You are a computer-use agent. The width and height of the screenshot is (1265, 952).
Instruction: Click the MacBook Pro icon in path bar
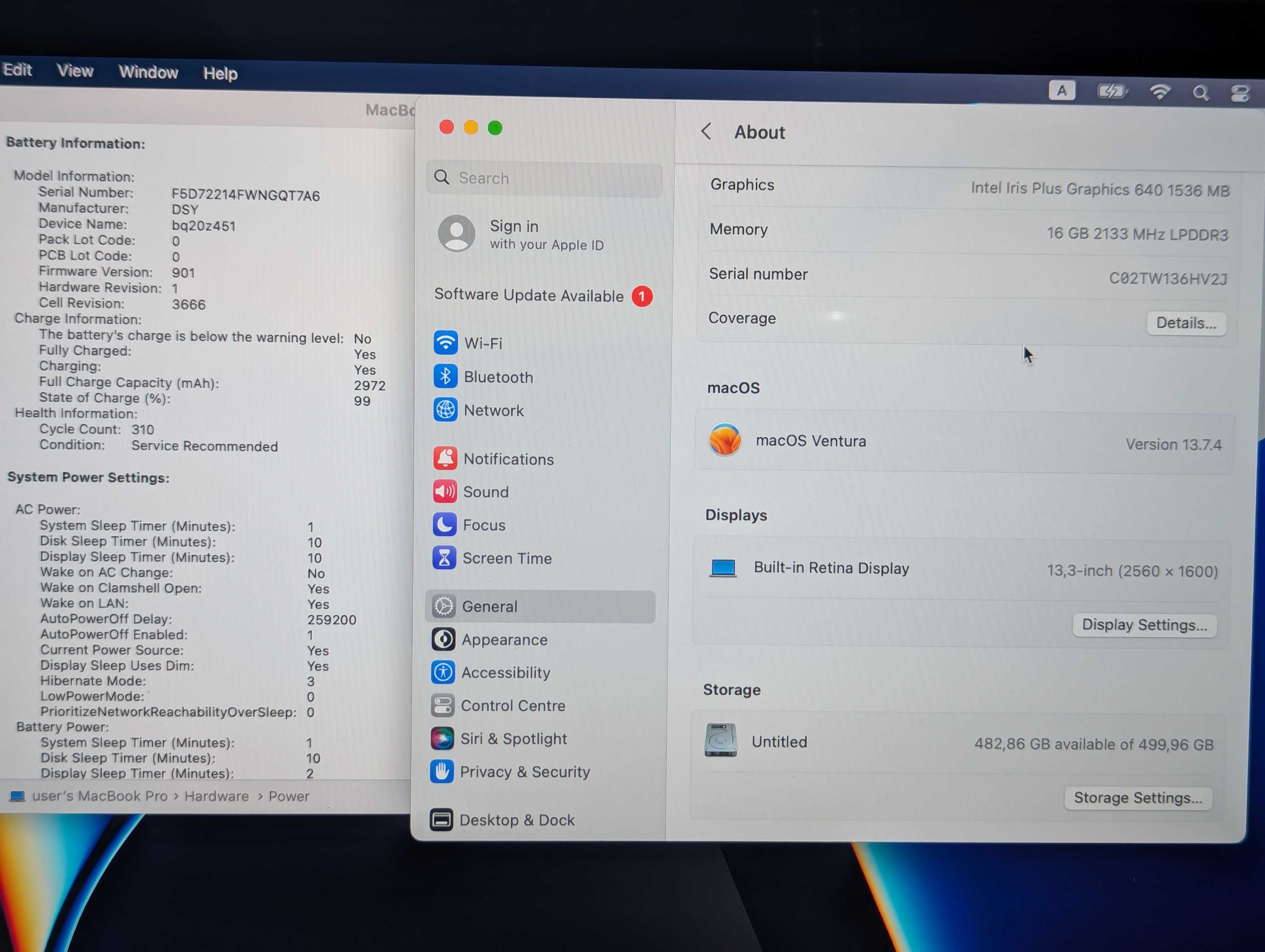point(18,796)
